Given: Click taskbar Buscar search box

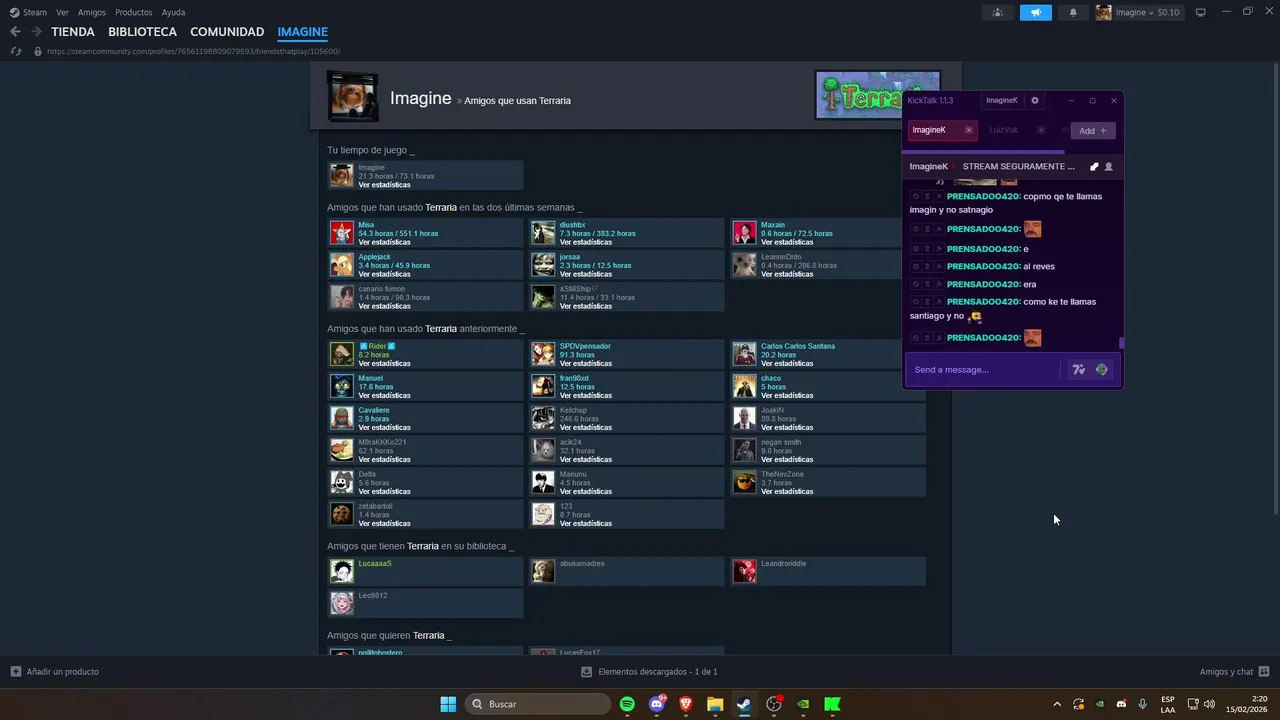Looking at the screenshot, I should pos(538,704).
